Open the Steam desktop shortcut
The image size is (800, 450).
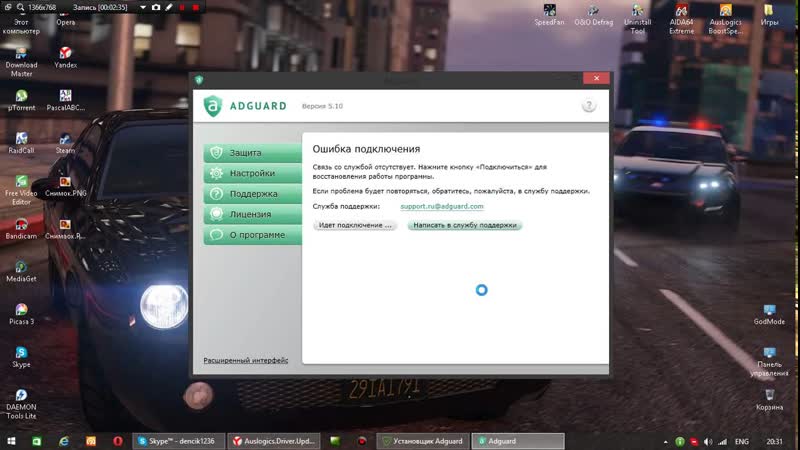tap(65, 143)
